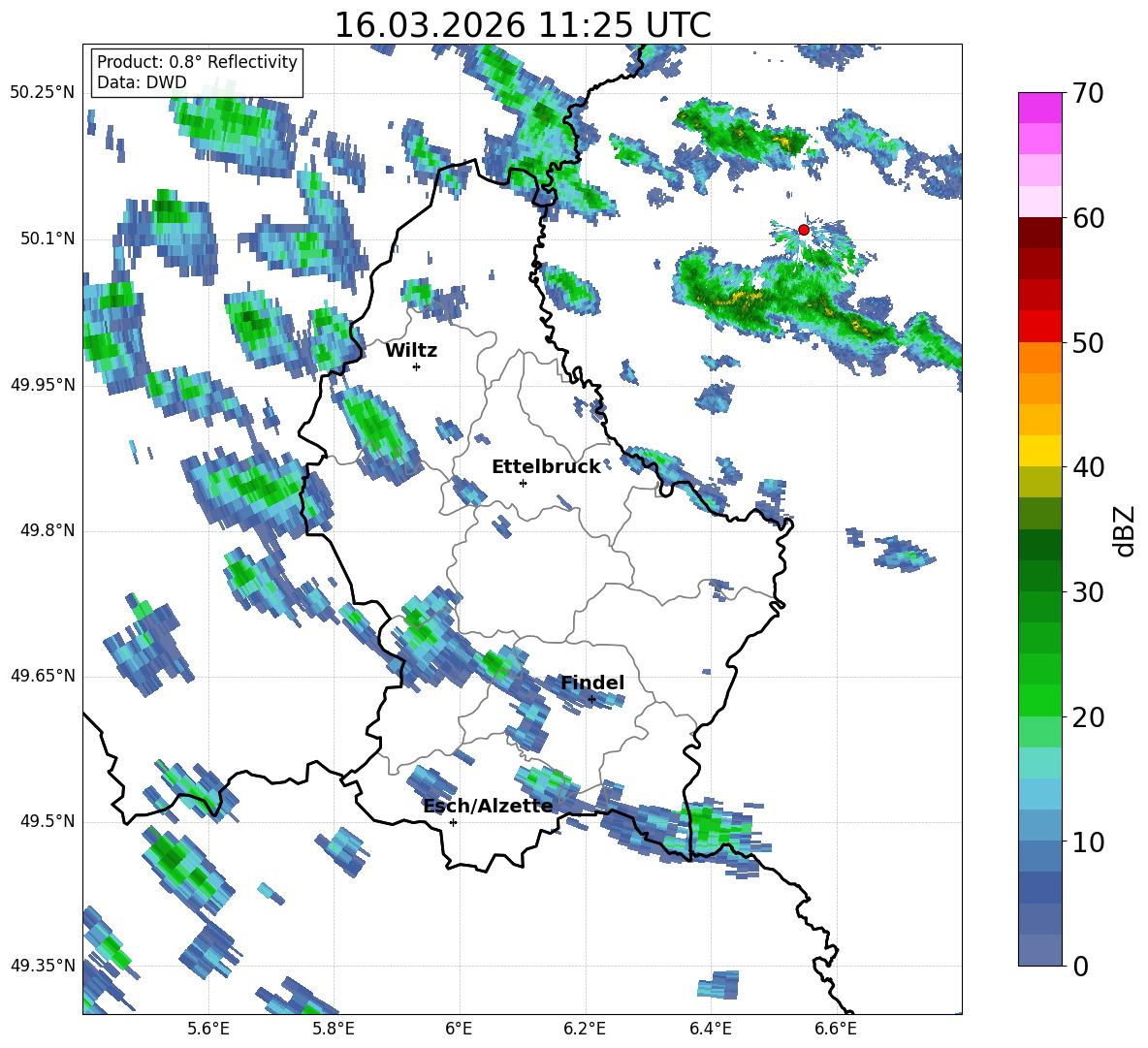Image resolution: width=1148 pixels, height=1048 pixels.
Task: Click the 5.8°E longitude tick label
Action: (x=334, y=1029)
